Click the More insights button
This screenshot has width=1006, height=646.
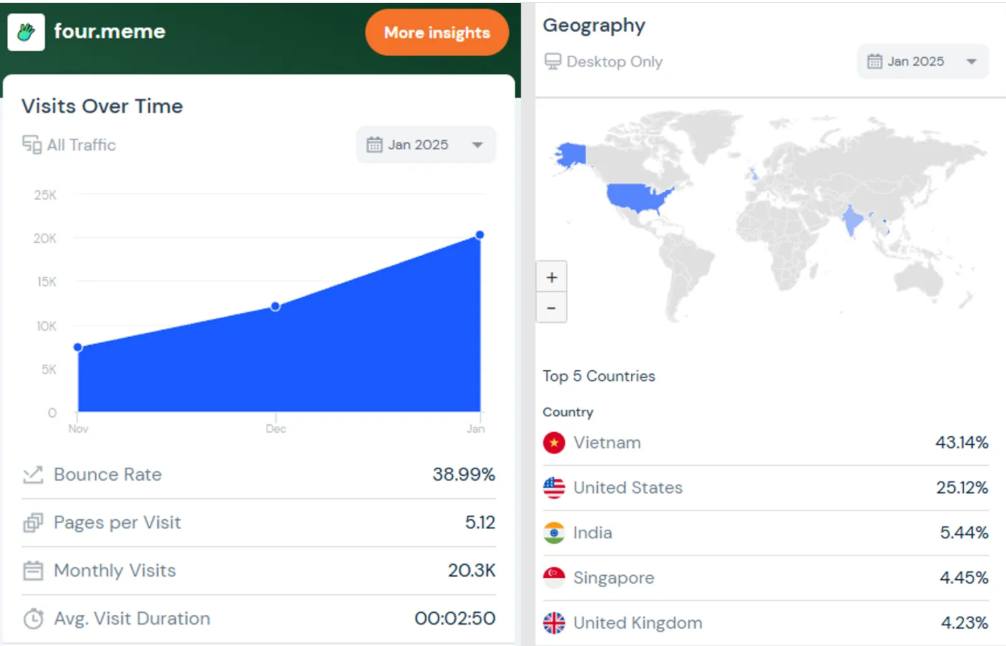click(437, 33)
